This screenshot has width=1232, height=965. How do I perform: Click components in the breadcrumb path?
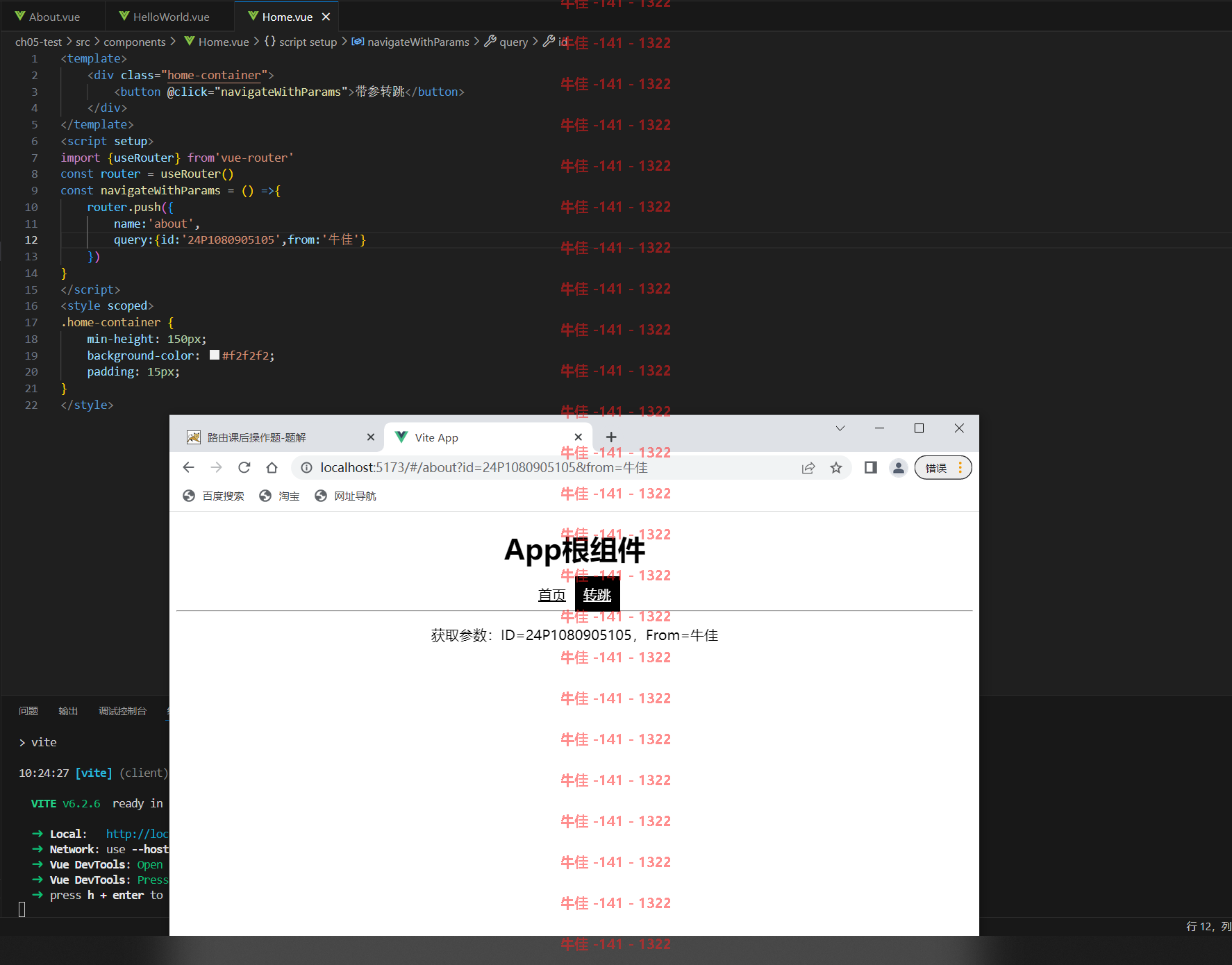(135, 42)
